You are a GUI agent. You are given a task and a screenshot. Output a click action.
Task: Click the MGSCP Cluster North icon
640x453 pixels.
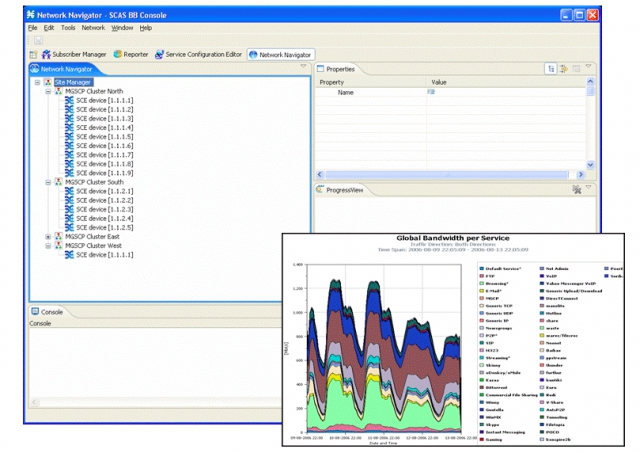click(59, 91)
